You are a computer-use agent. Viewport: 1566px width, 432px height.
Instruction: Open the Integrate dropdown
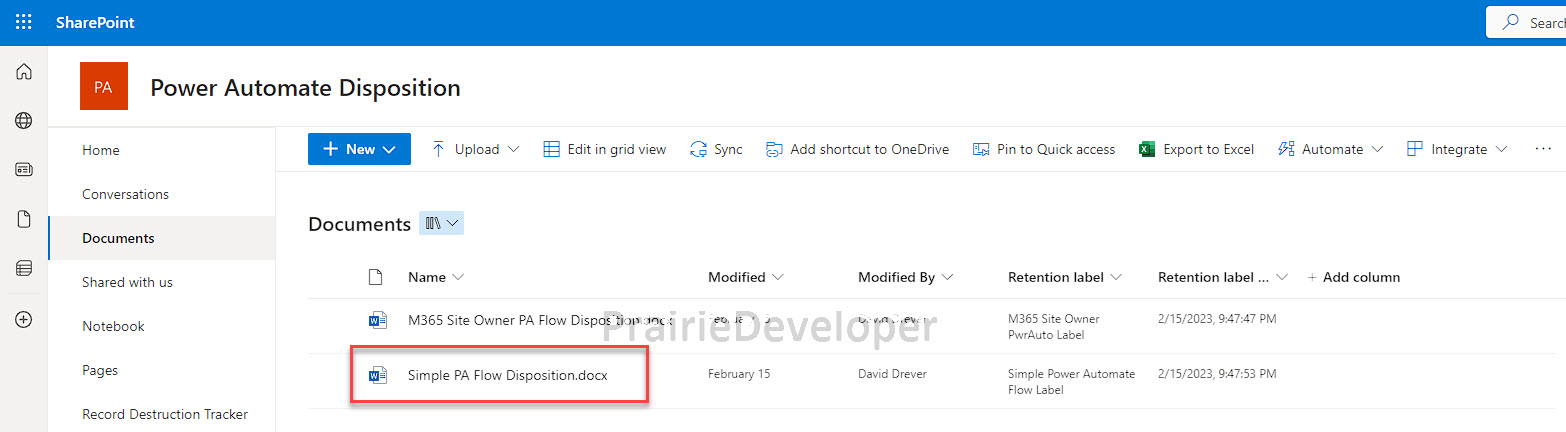pos(1457,149)
